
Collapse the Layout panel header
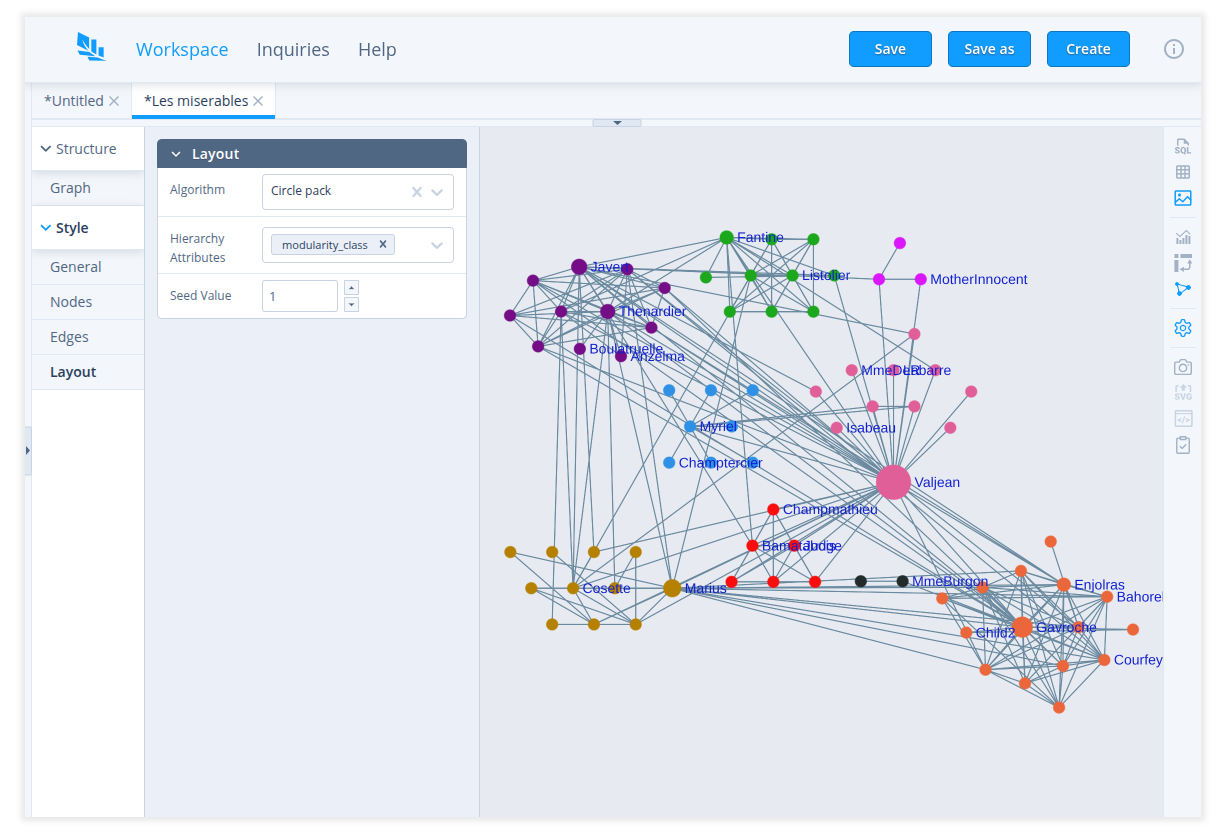[x=177, y=154]
